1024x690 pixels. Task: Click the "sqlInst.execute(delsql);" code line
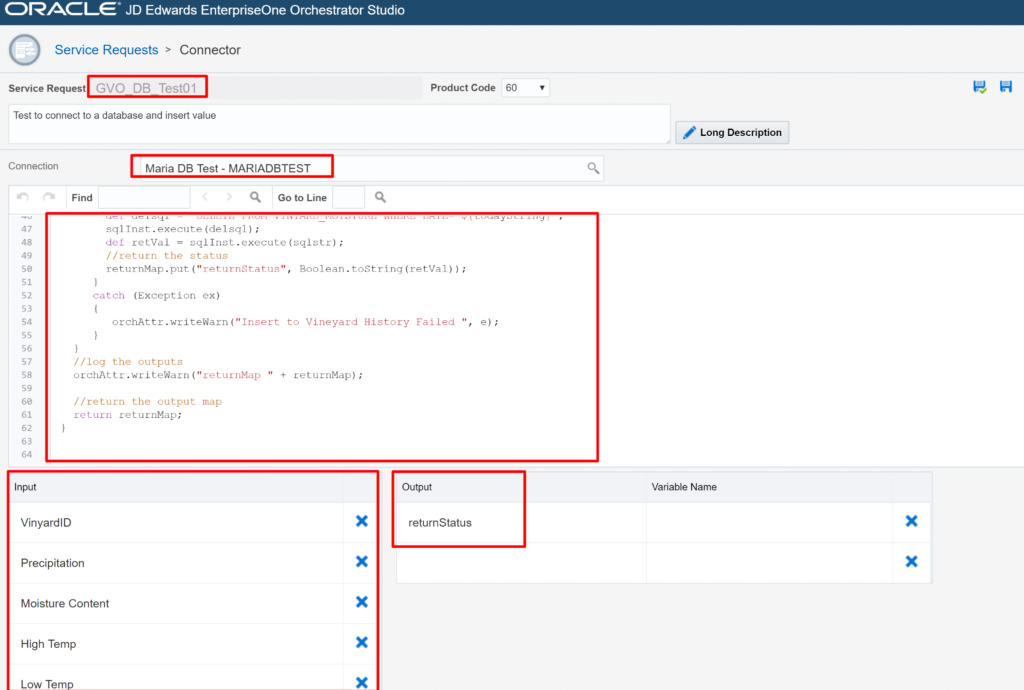183,228
